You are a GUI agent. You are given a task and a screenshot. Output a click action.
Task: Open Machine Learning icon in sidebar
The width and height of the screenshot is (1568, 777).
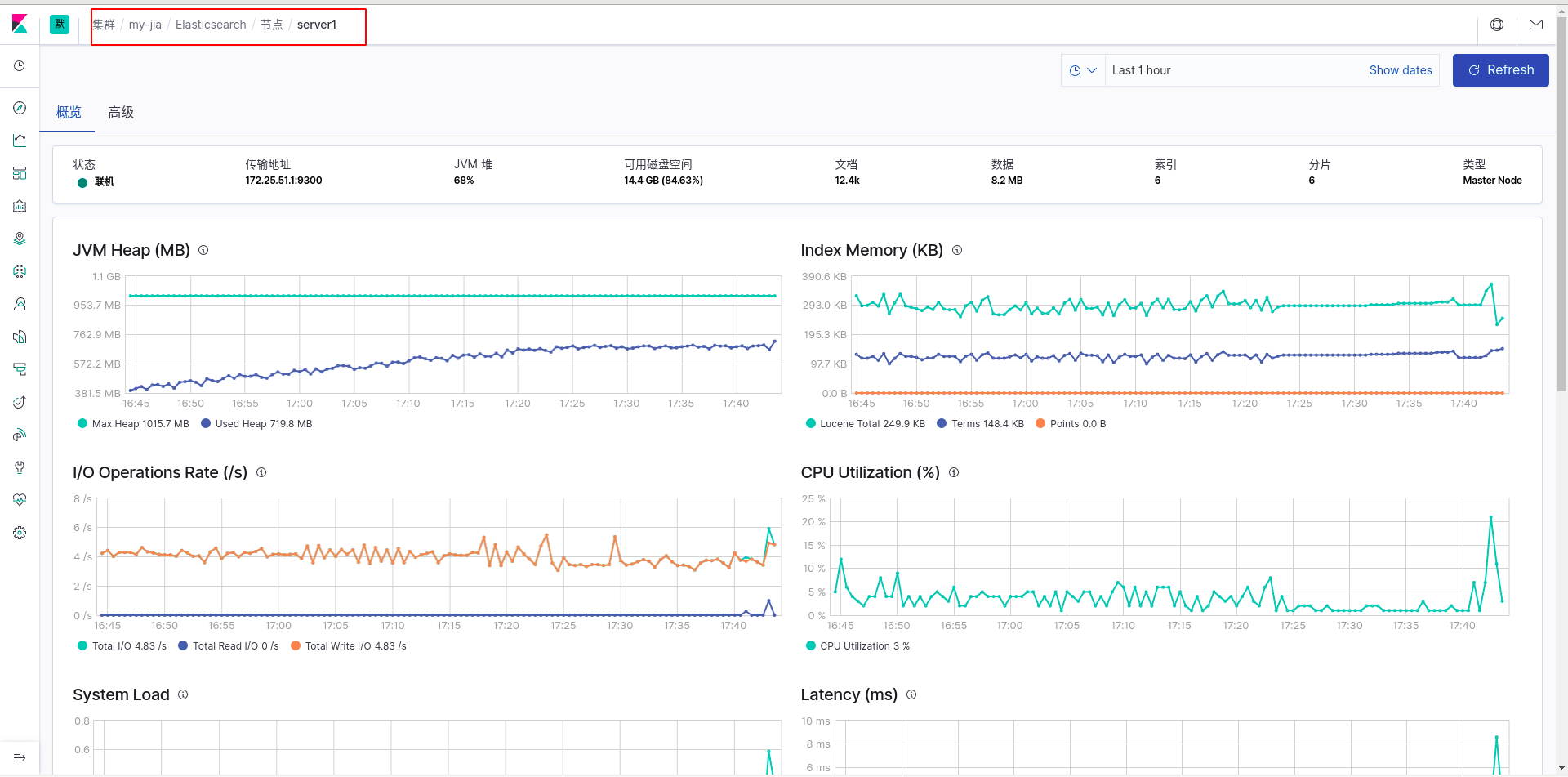pos(20,271)
